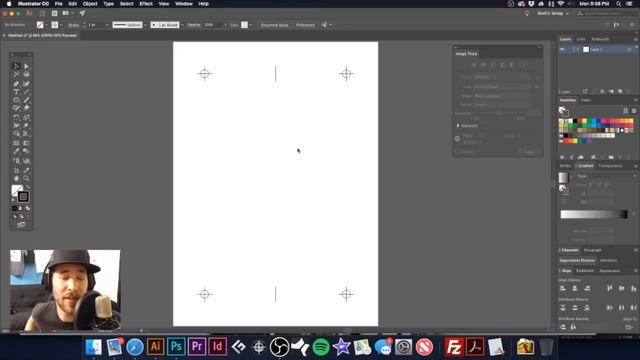Click the Stroke color box in toolbar
Screen dimensions: 640x360
click(23, 197)
